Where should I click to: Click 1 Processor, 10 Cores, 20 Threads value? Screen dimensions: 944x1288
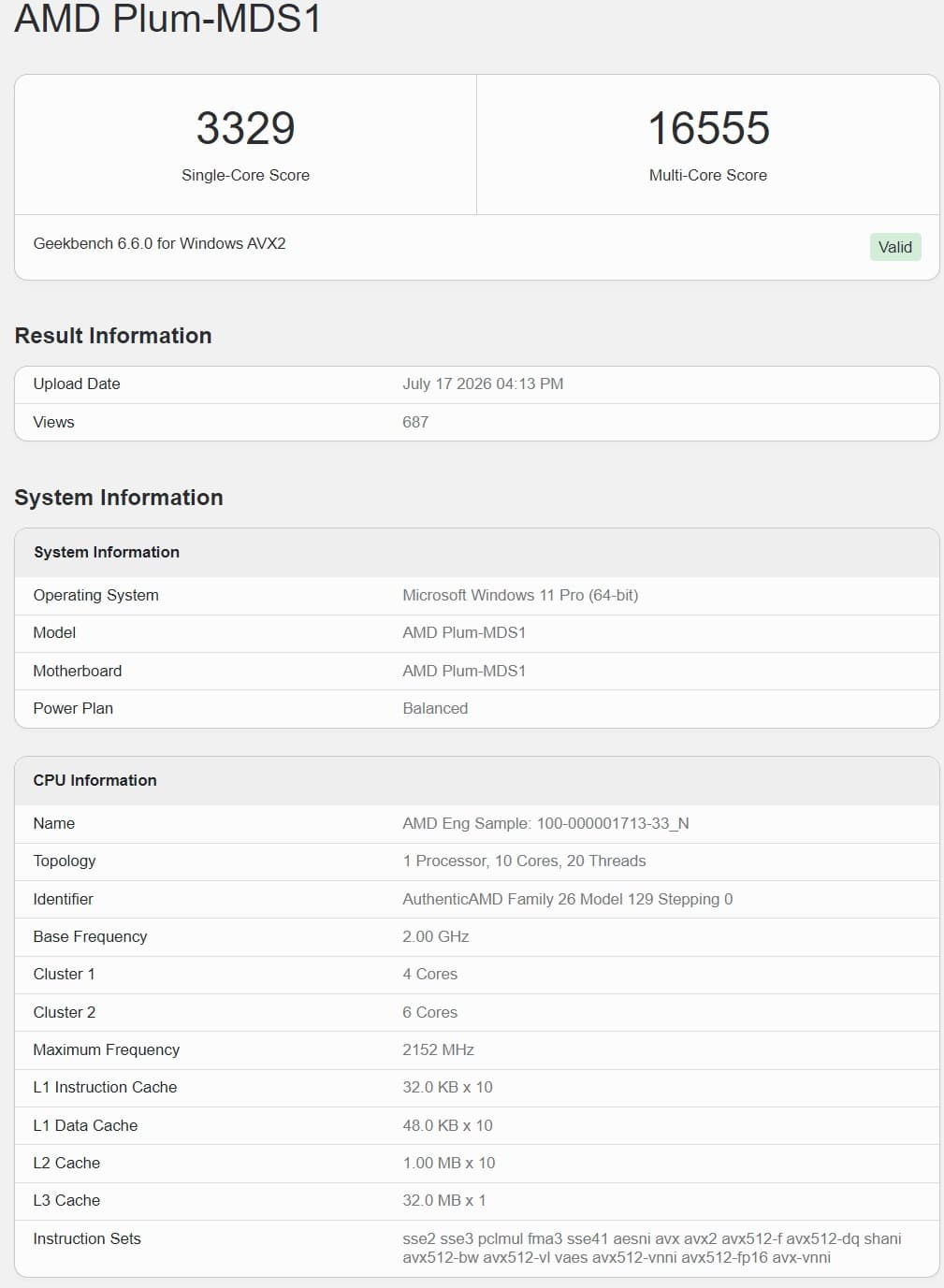524,861
